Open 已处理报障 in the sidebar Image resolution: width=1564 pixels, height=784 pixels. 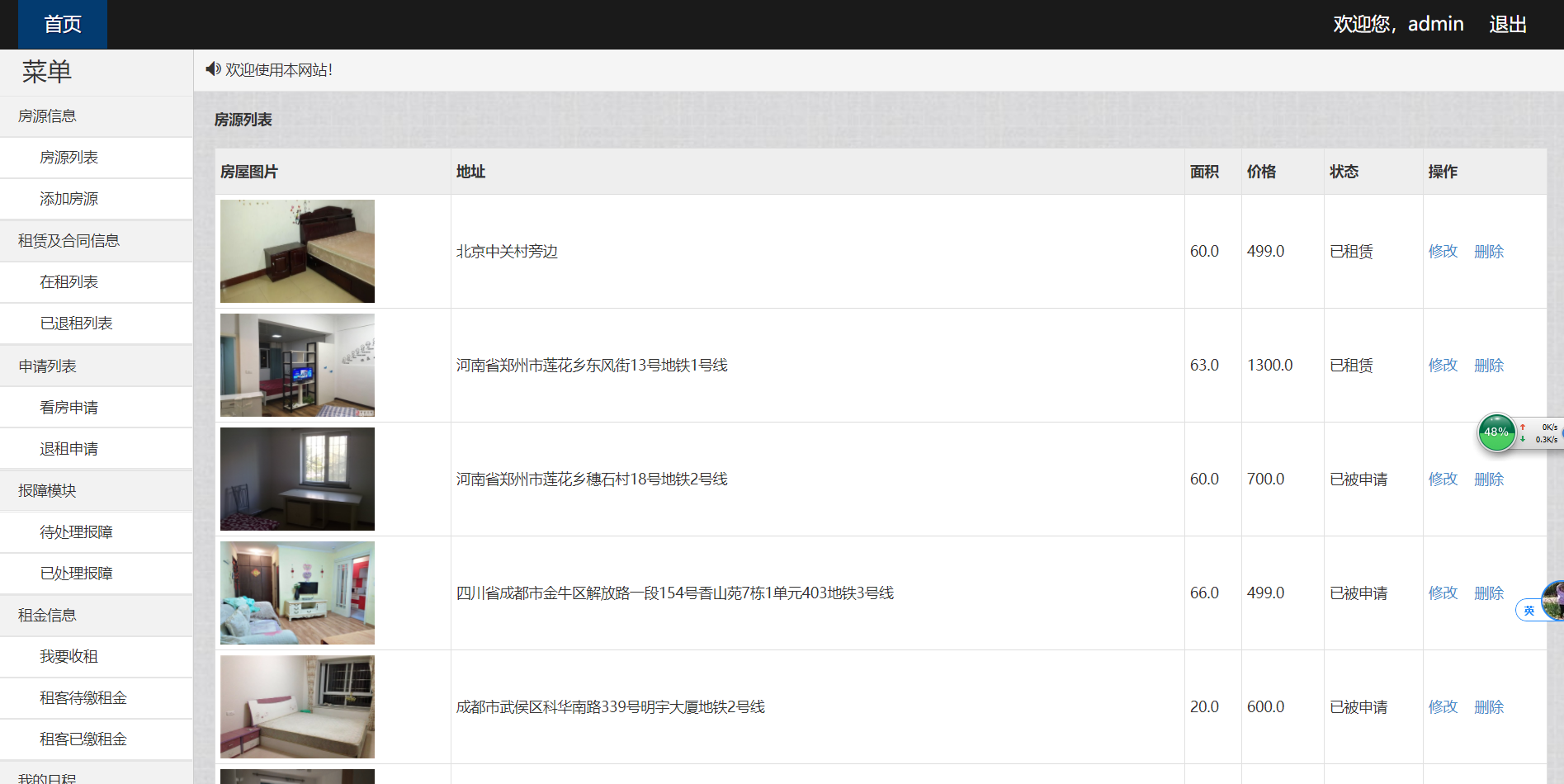point(97,574)
